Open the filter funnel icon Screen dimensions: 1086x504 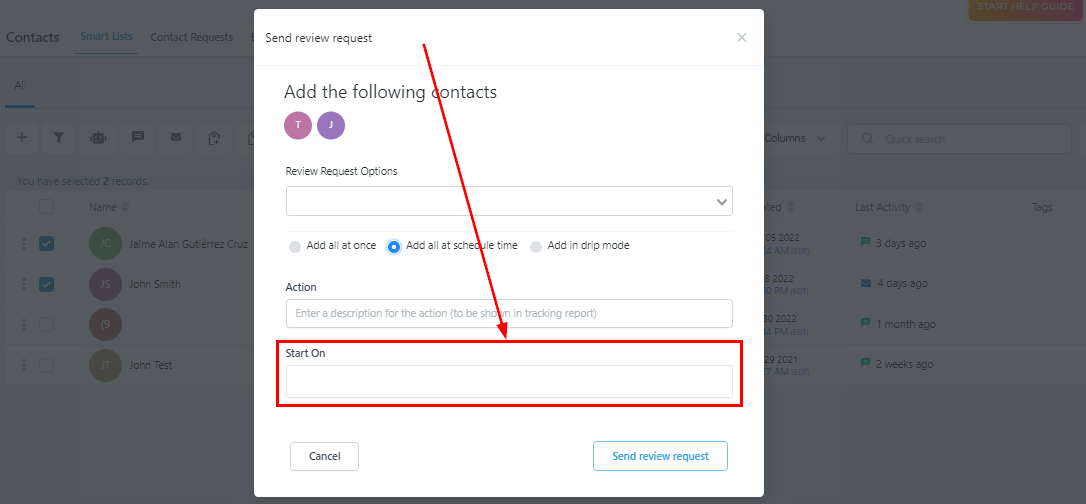tap(59, 138)
